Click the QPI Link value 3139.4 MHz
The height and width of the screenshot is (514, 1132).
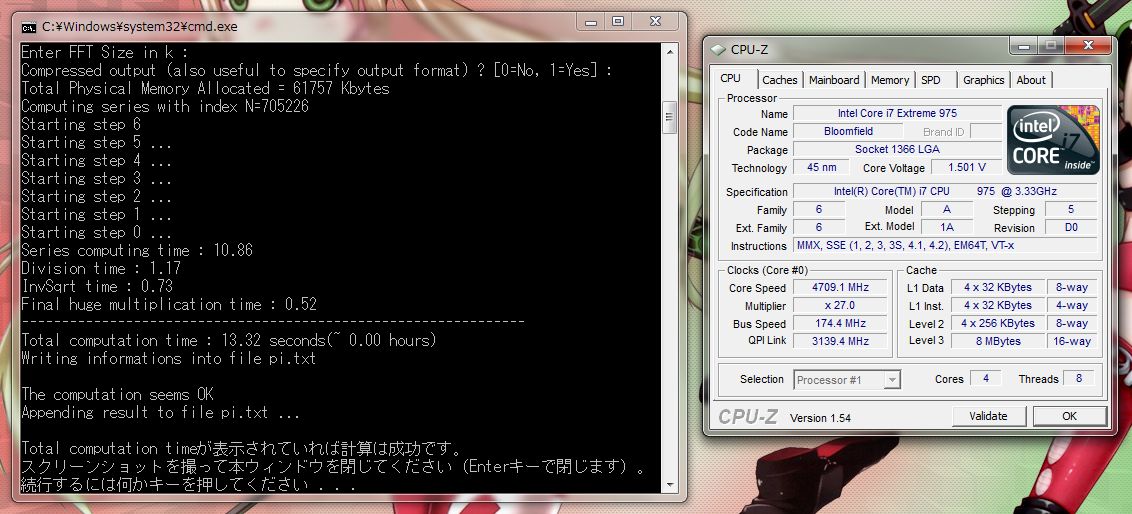point(840,341)
